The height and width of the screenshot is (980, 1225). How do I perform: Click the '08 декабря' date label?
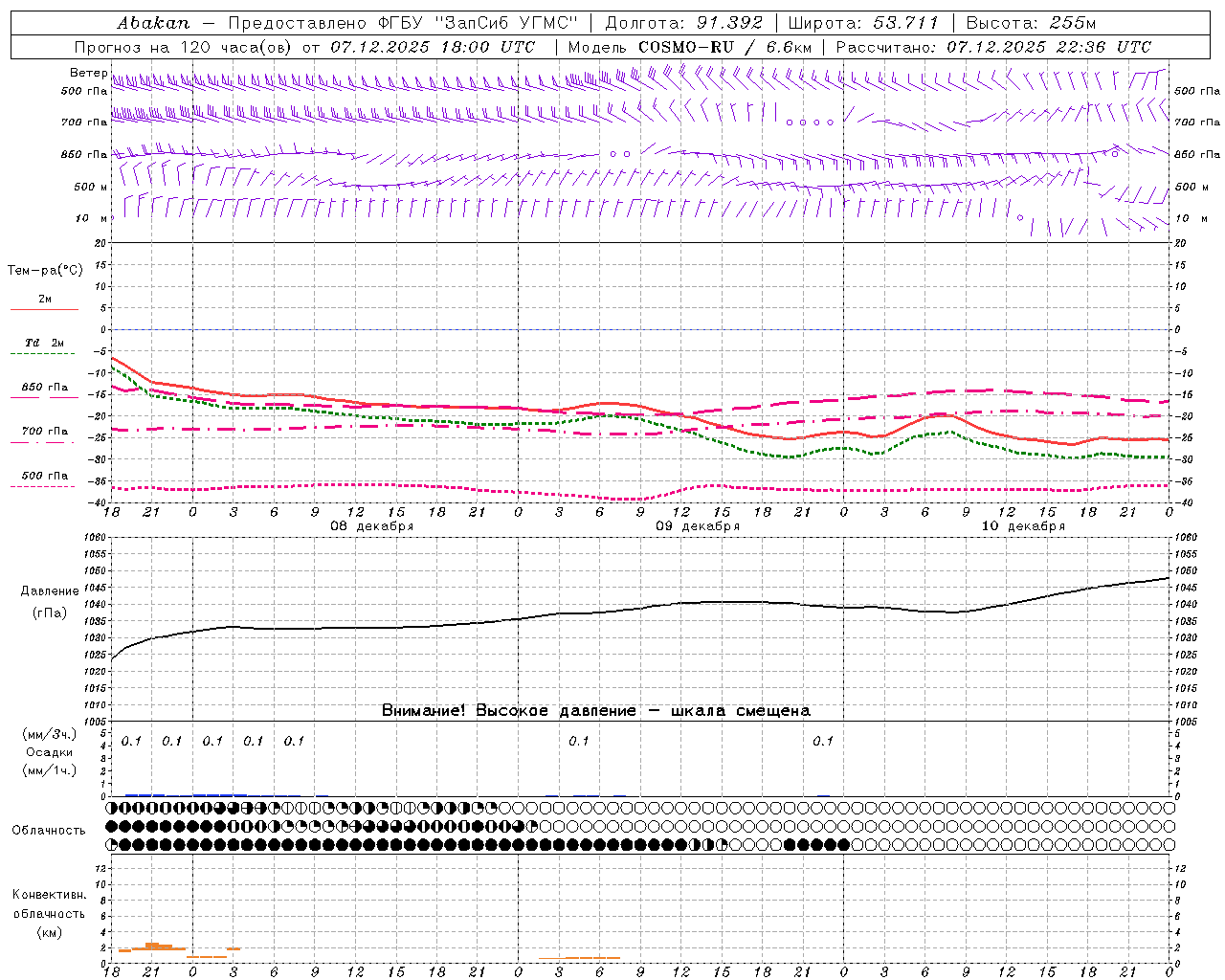point(371,525)
